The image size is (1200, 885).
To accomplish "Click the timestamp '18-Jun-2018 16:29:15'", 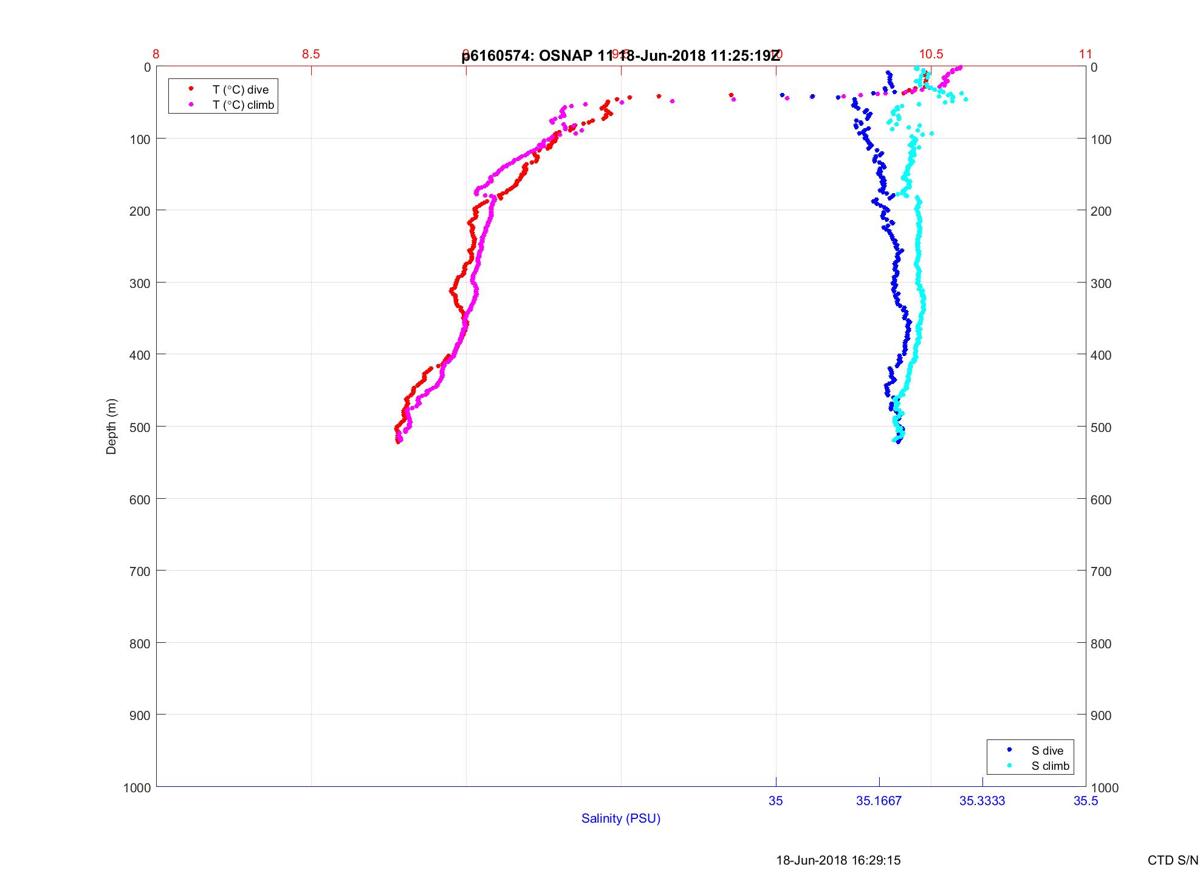I will click(x=838, y=860).
